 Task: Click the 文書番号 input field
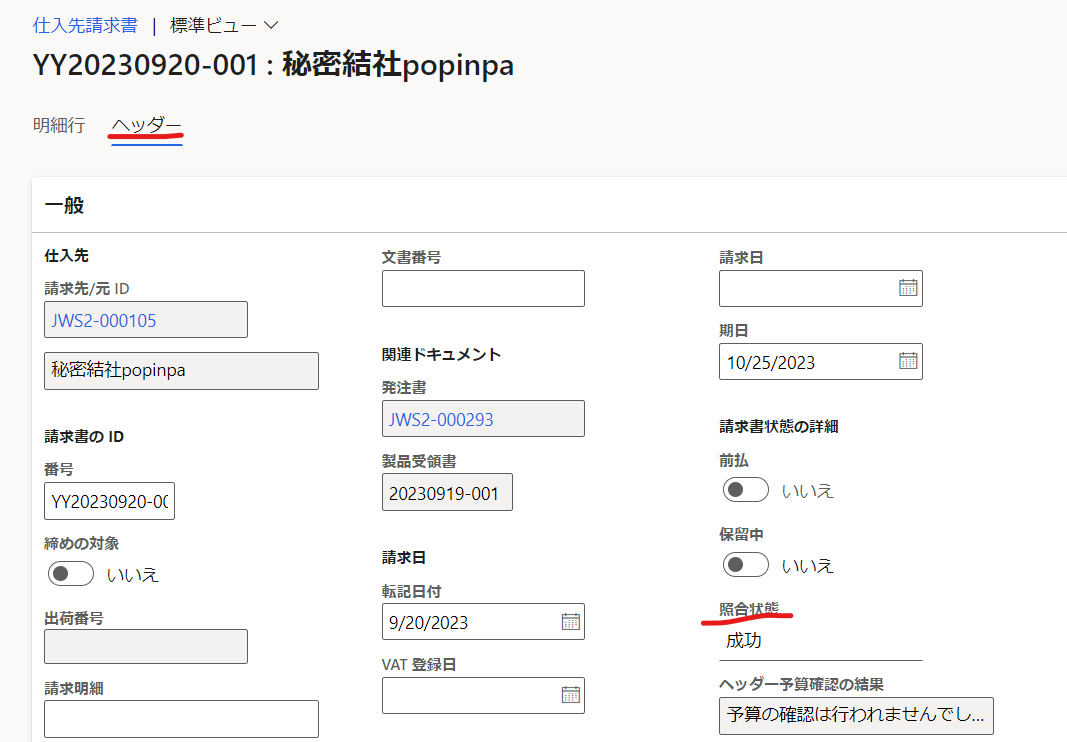(x=483, y=289)
